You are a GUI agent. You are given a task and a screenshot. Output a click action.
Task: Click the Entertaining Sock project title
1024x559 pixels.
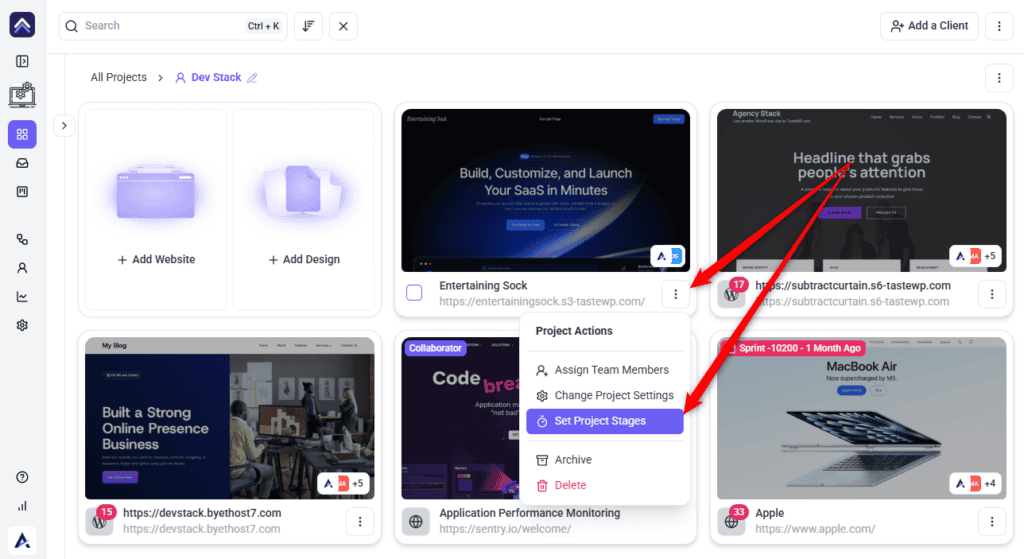point(483,286)
